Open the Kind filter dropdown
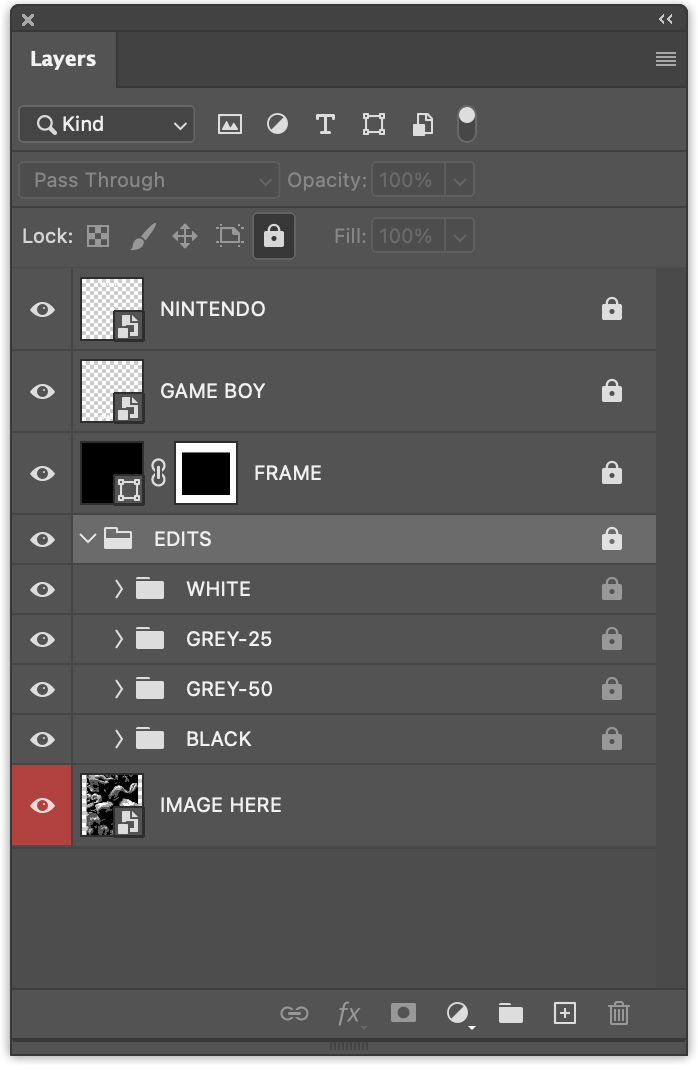Viewport: 698px width, 1070px height. click(106, 124)
